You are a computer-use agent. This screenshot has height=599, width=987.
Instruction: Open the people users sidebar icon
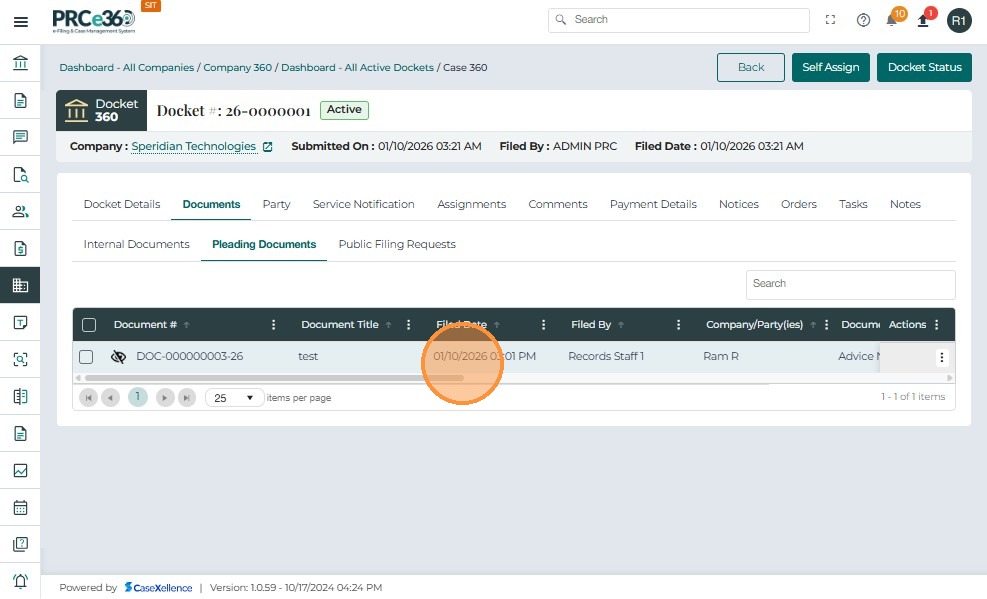pyautogui.click(x=20, y=211)
